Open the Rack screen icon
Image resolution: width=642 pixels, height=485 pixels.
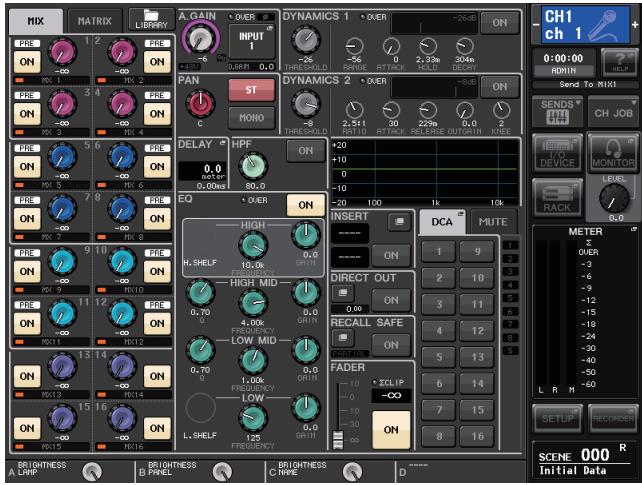tap(557, 198)
